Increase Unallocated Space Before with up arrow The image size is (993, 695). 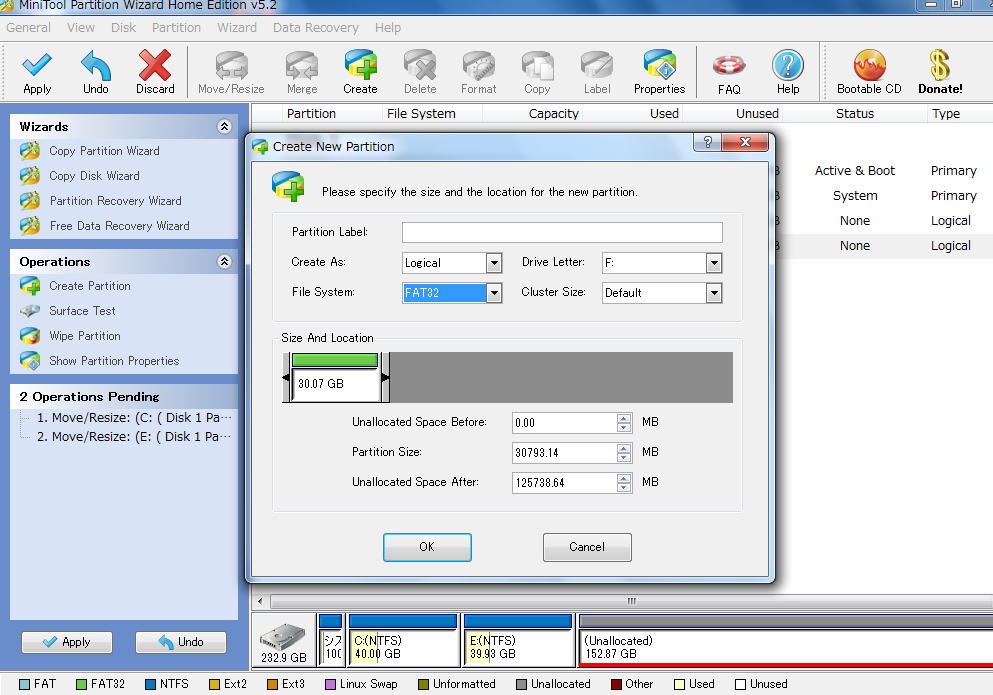pyautogui.click(x=624, y=418)
